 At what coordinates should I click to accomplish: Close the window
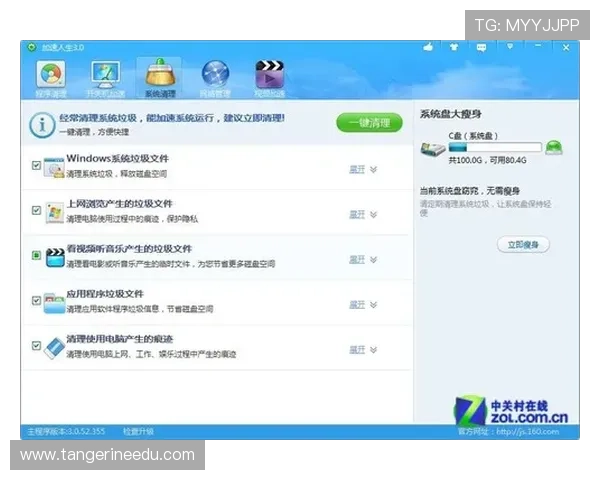566,47
